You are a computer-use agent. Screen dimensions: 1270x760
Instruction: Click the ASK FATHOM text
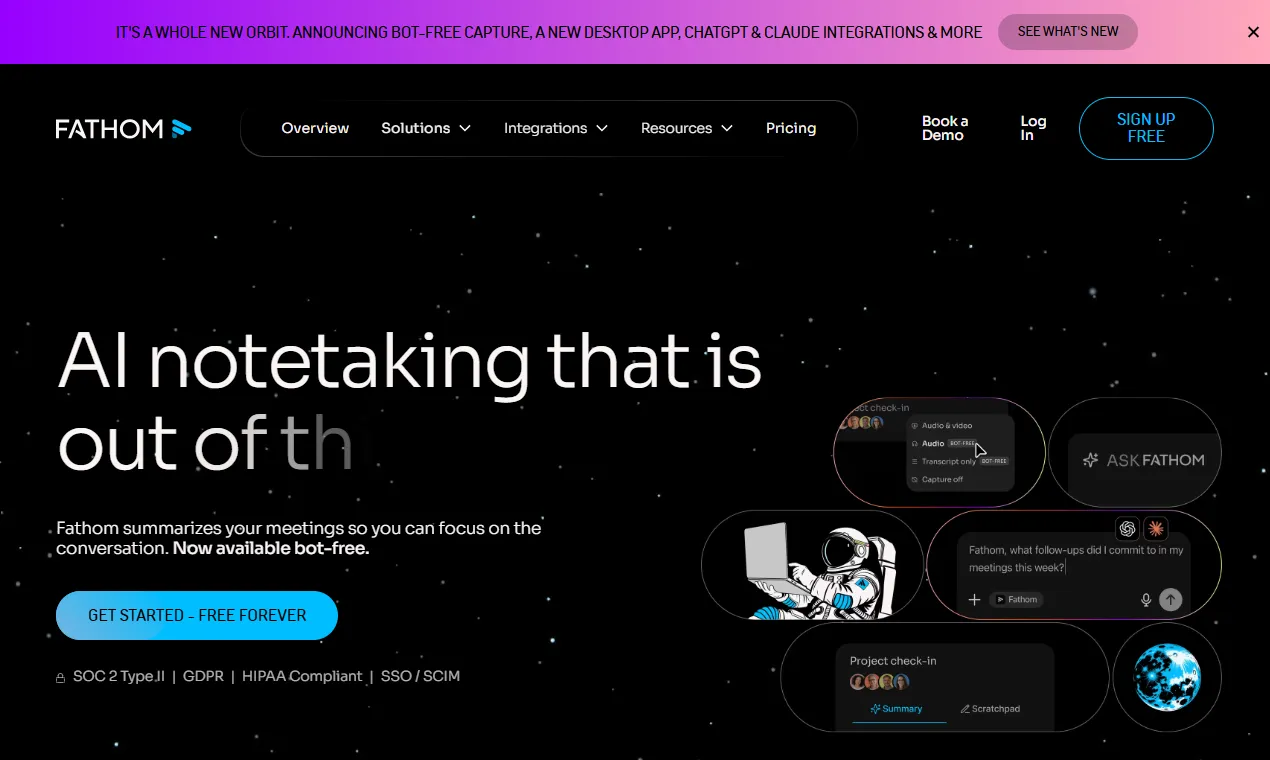(1155, 460)
